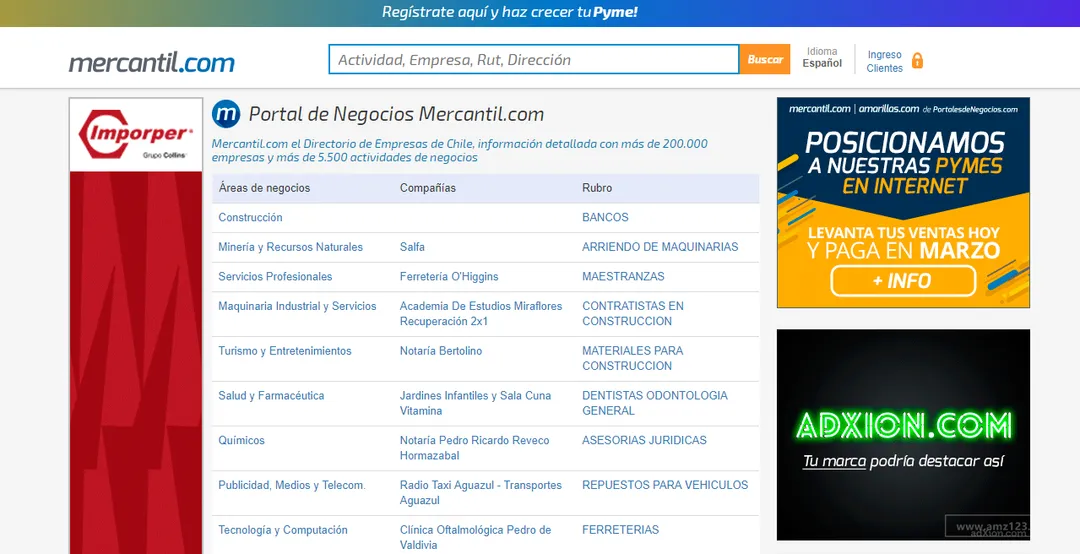Open Maquinaria Industrial y Servicios area
The width and height of the screenshot is (1080, 554).
click(x=297, y=306)
